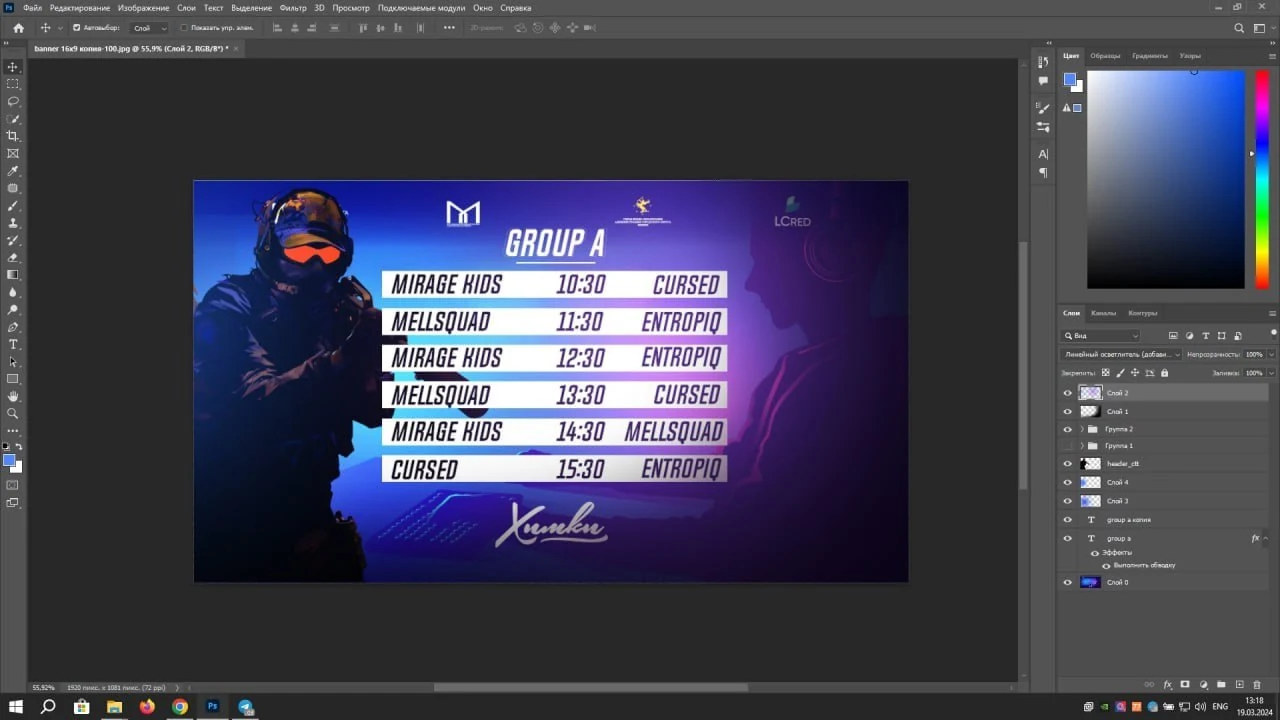The image size is (1280, 720).
Task: Click Delete layer trash icon
Action: pos(1257,685)
